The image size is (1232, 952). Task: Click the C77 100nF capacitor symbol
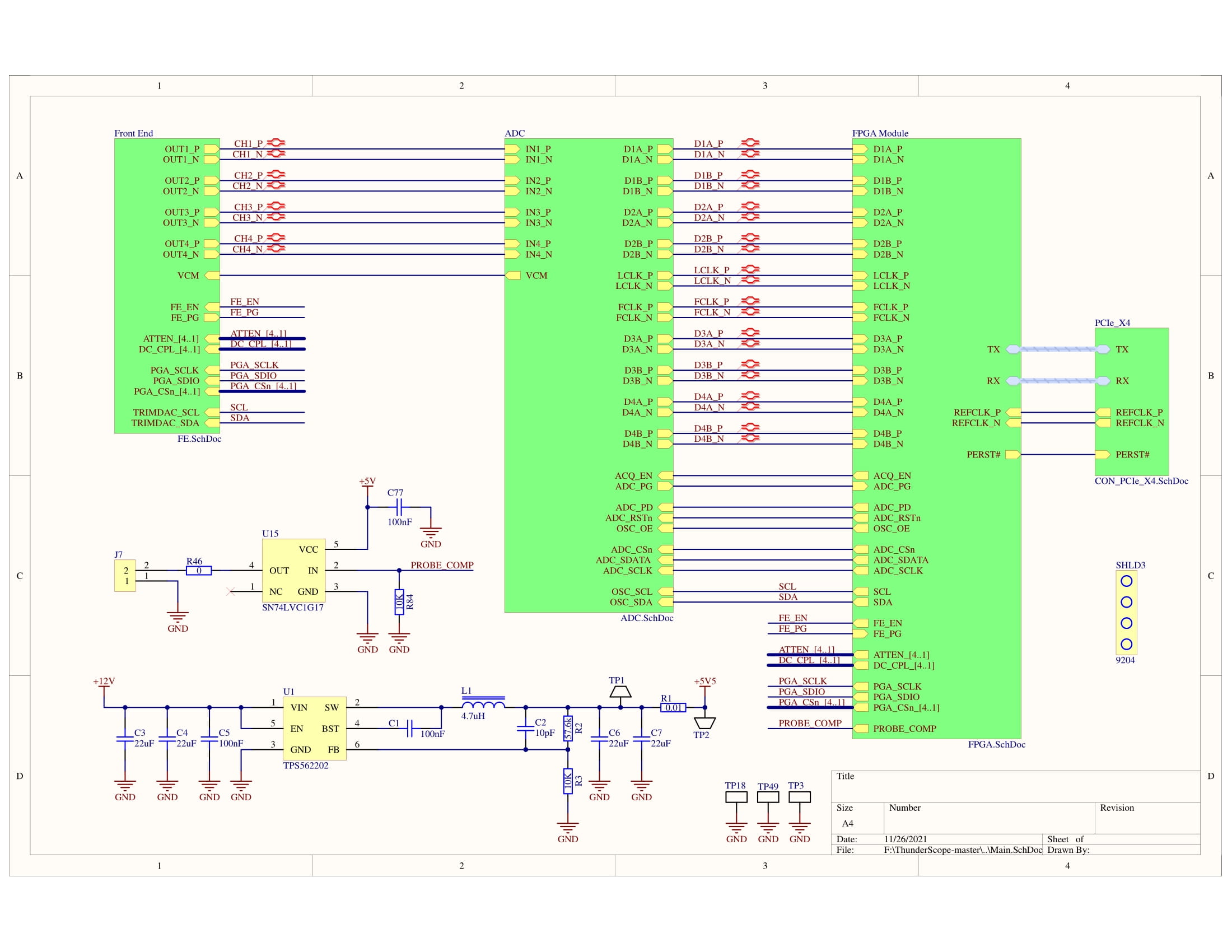(399, 507)
